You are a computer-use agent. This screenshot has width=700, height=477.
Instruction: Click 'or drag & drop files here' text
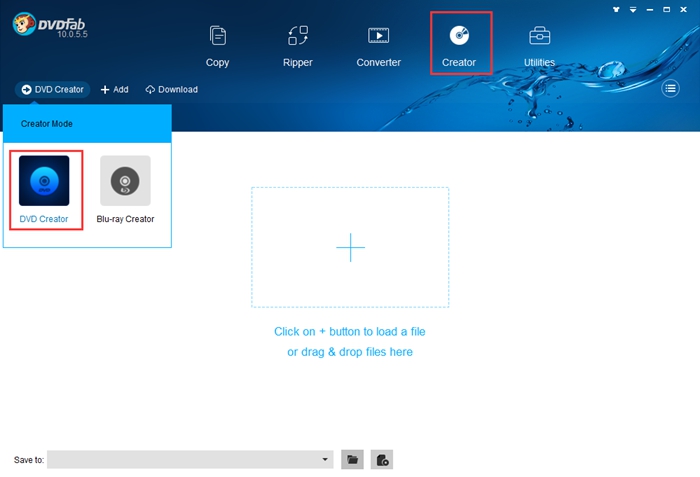point(350,352)
